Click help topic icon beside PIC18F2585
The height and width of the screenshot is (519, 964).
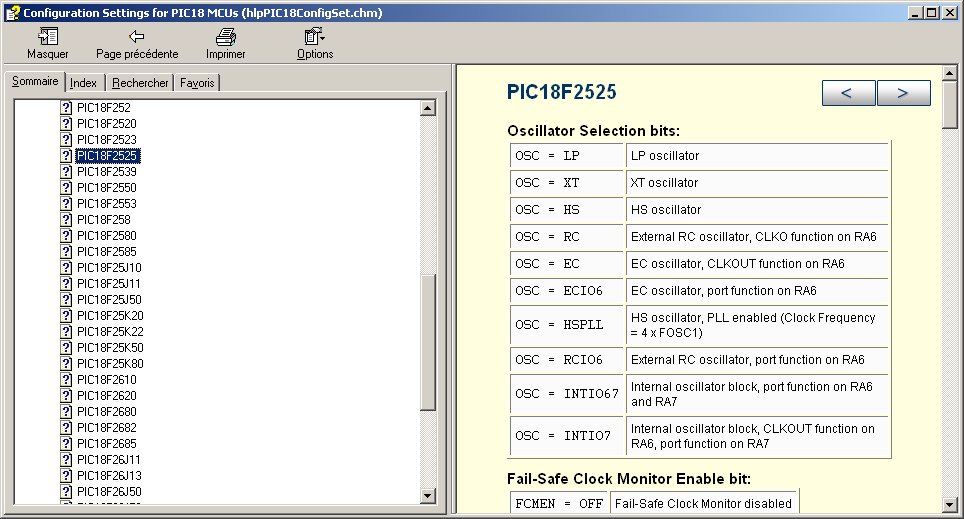[x=66, y=252]
